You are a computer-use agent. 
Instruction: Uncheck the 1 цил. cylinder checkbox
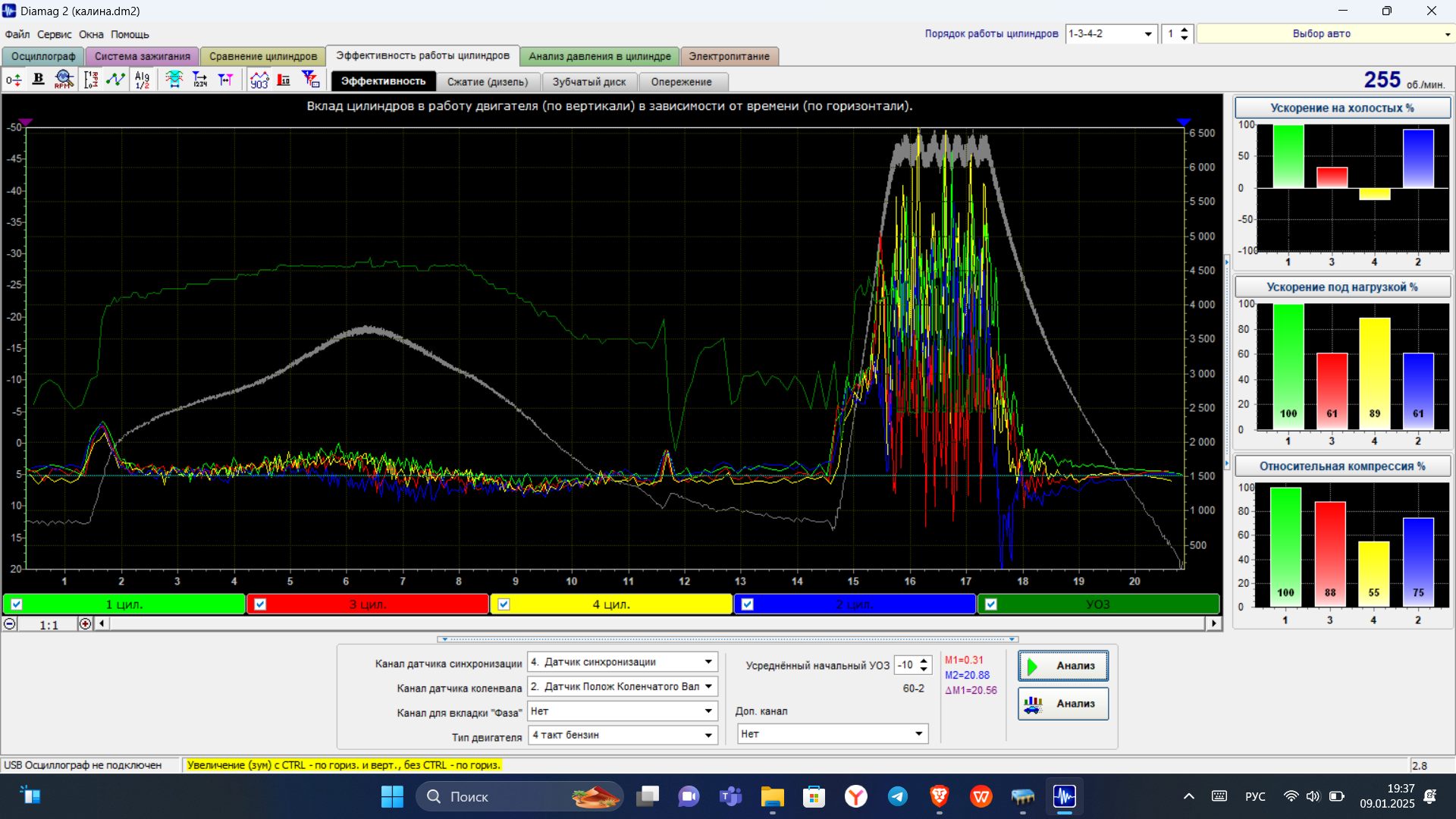click(x=17, y=604)
